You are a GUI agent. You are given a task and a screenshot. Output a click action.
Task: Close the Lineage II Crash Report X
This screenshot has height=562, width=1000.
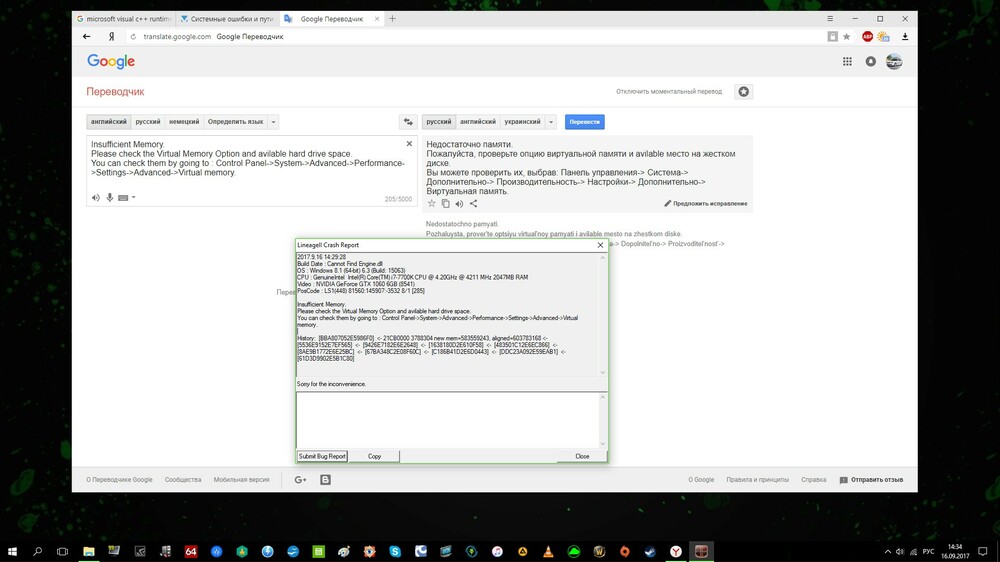click(x=600, y=245)
